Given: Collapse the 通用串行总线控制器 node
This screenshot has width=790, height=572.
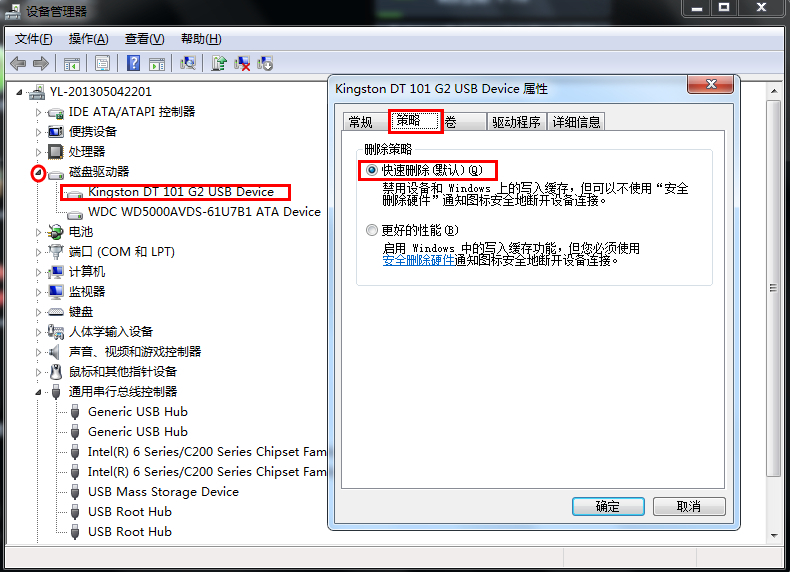Looking at the screenshot, I should [x=38, y=392].
